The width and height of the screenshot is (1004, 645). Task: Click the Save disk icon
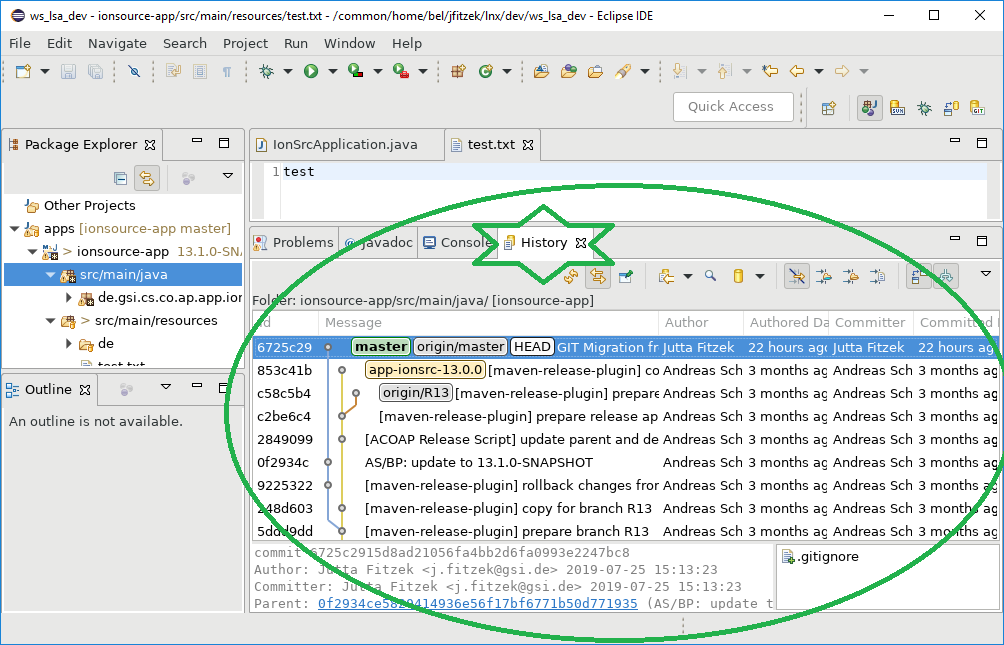click(69, 71)
